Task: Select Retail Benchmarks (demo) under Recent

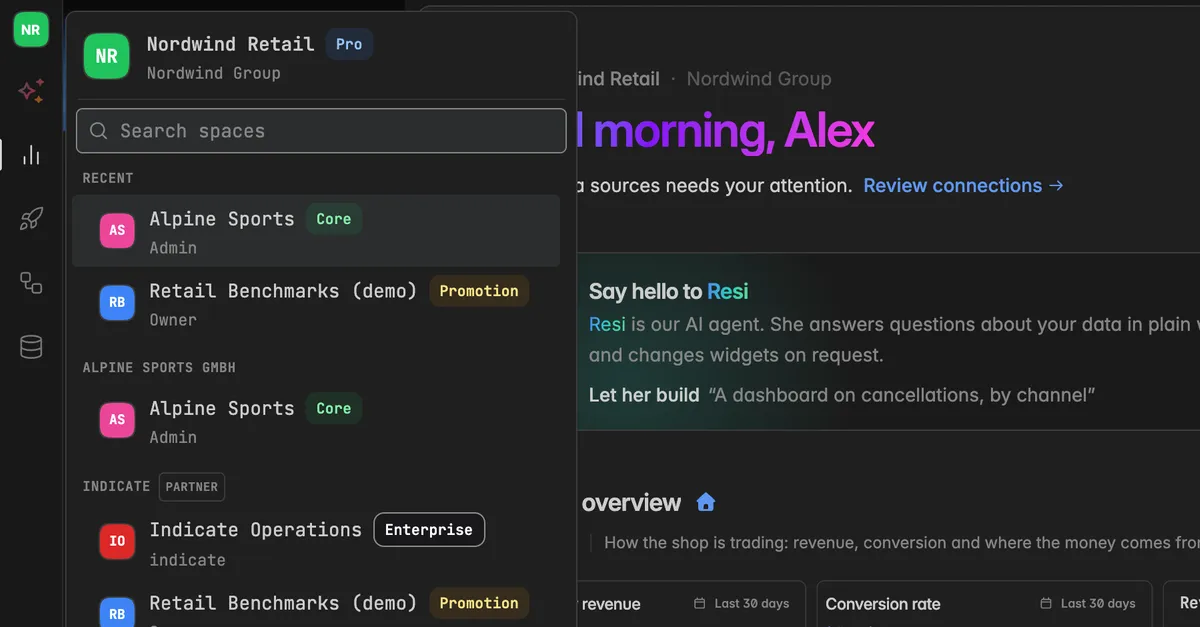Action: point(316,304)
